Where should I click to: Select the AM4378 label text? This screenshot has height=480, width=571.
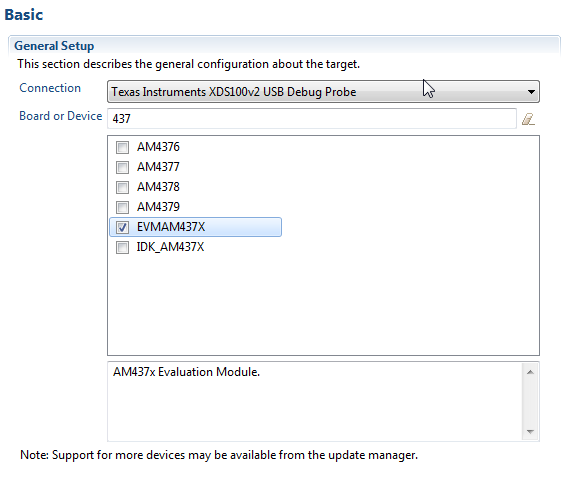(158, 187)
